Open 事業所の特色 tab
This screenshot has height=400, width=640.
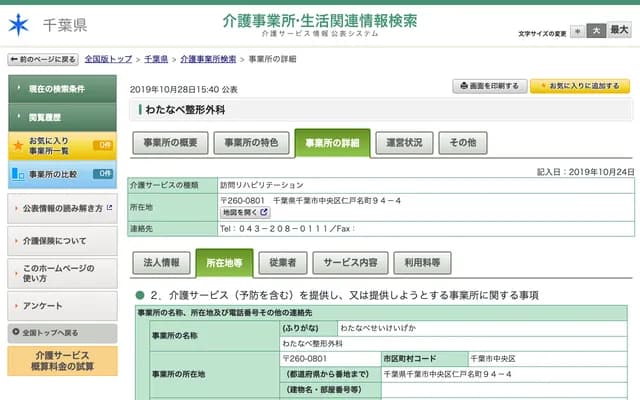click(251, 142)
